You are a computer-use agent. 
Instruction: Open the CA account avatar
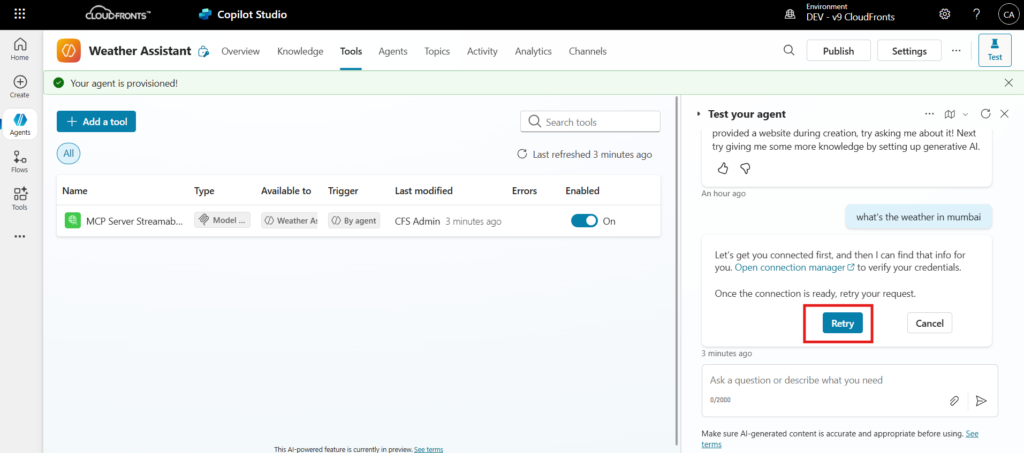pos(1007,14)
